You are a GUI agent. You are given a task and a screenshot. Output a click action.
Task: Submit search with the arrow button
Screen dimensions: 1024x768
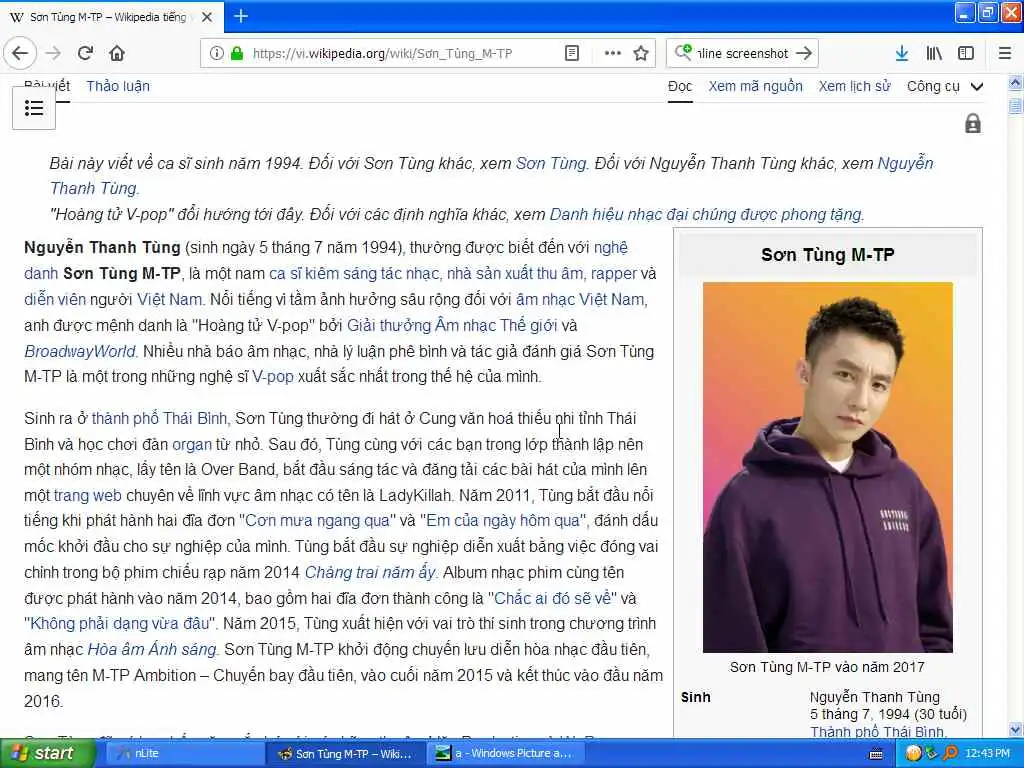coord(805,53)
